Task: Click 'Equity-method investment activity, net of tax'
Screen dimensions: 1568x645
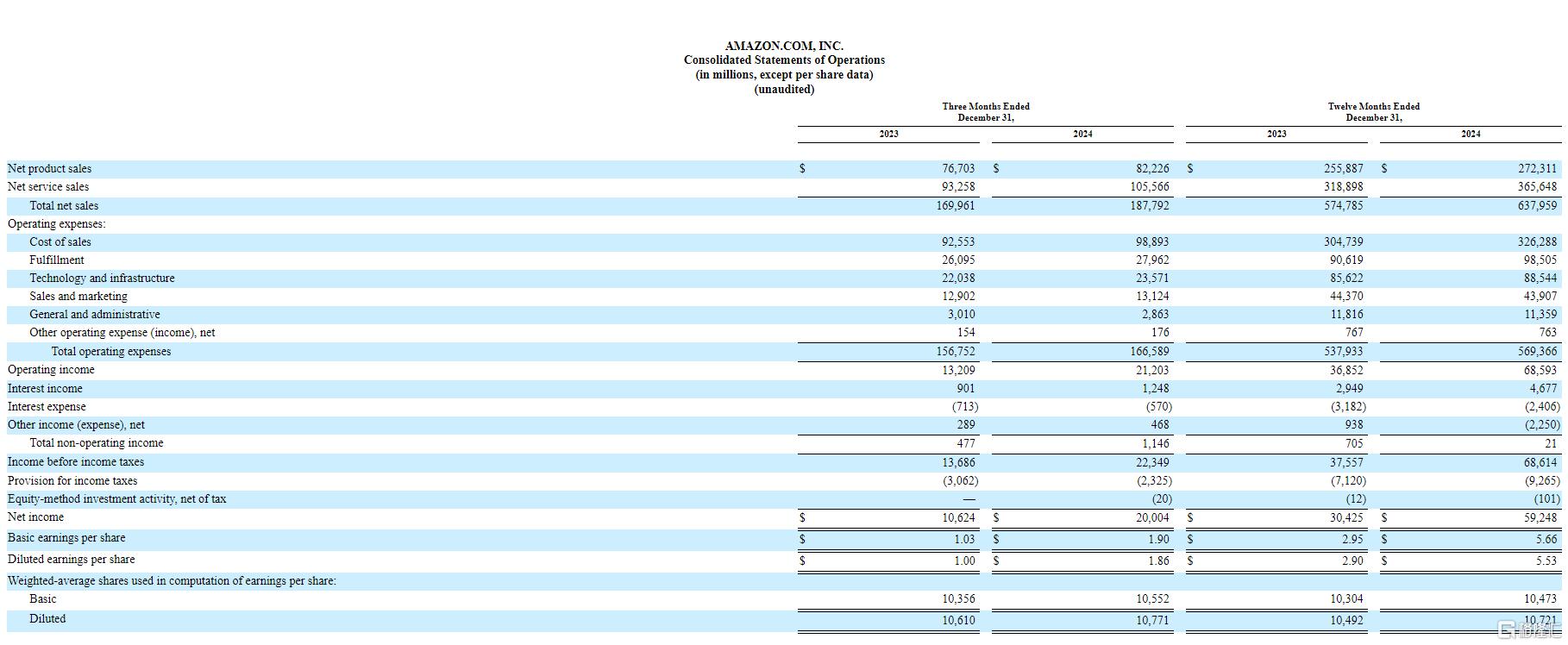Action: [x=116, y=499]
